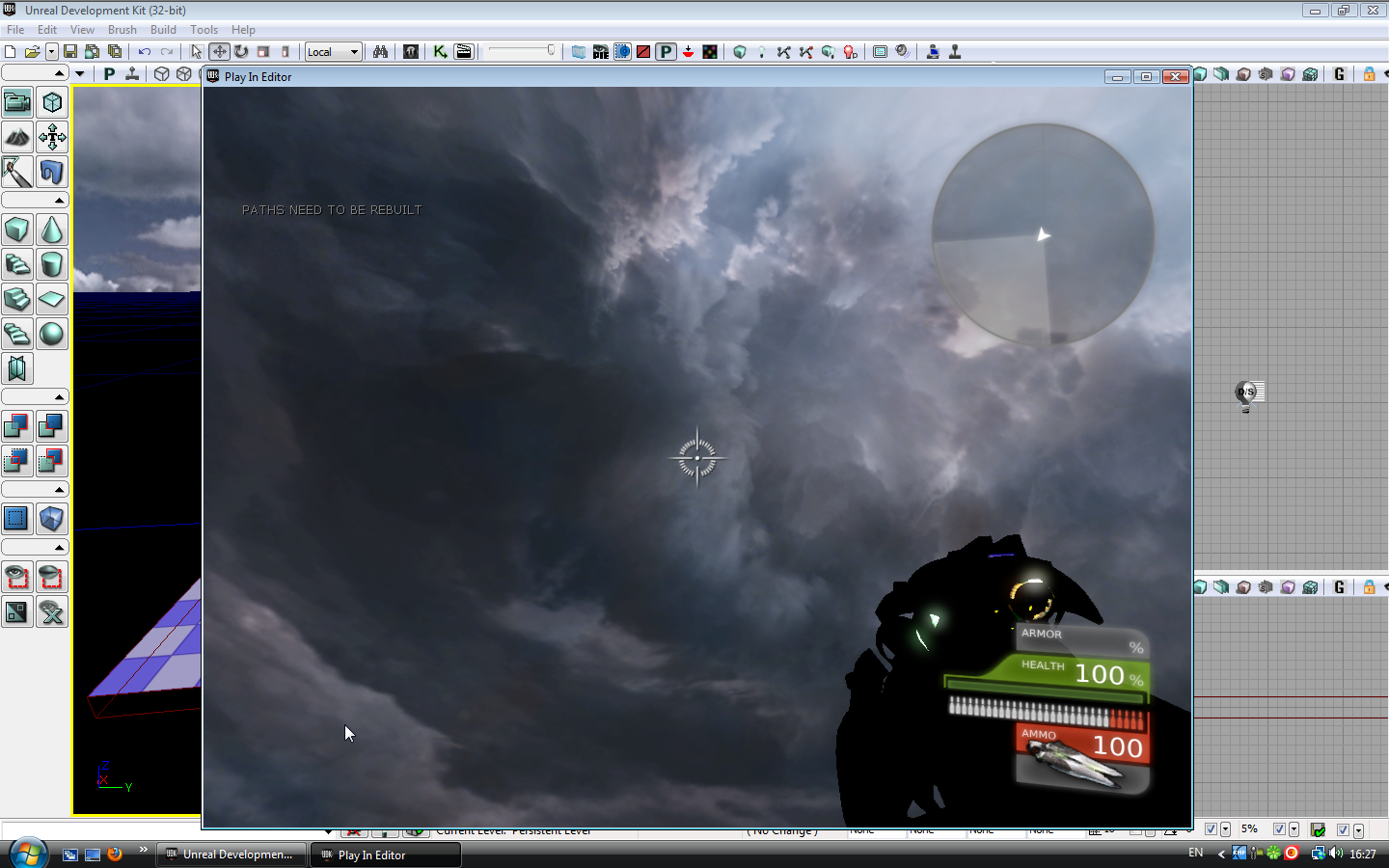Viewport: 1389px width, 868px height.
Task: Collapse the Brushes section of the toolbox
Action: [35, 201]
